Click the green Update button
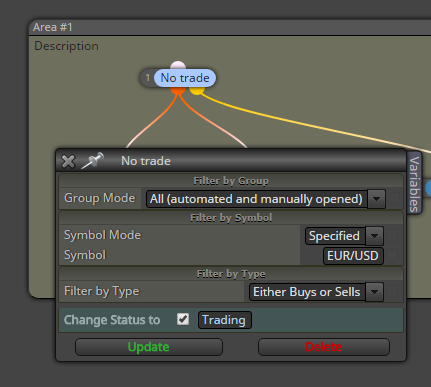 (x=149, y=347)
